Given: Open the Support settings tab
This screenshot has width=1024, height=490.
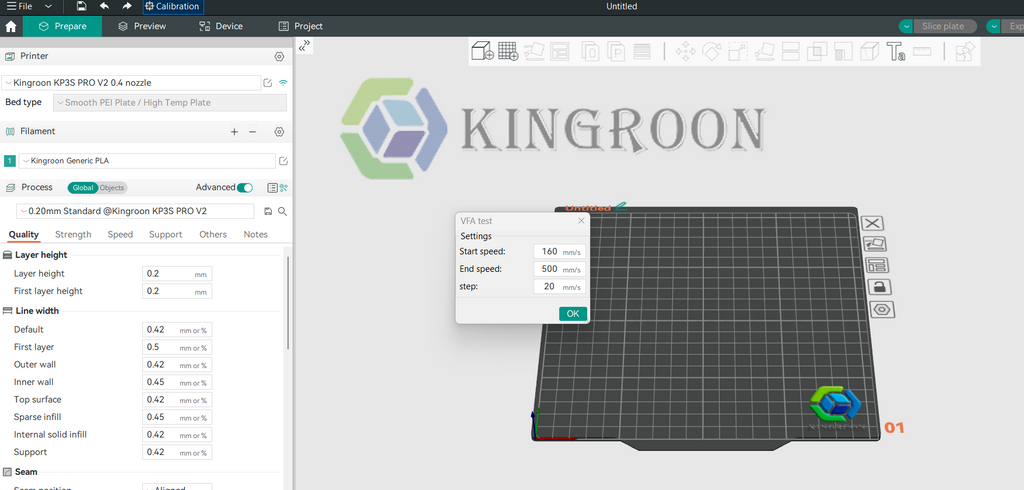Looking at the screenshot, I should coord(165,235).
